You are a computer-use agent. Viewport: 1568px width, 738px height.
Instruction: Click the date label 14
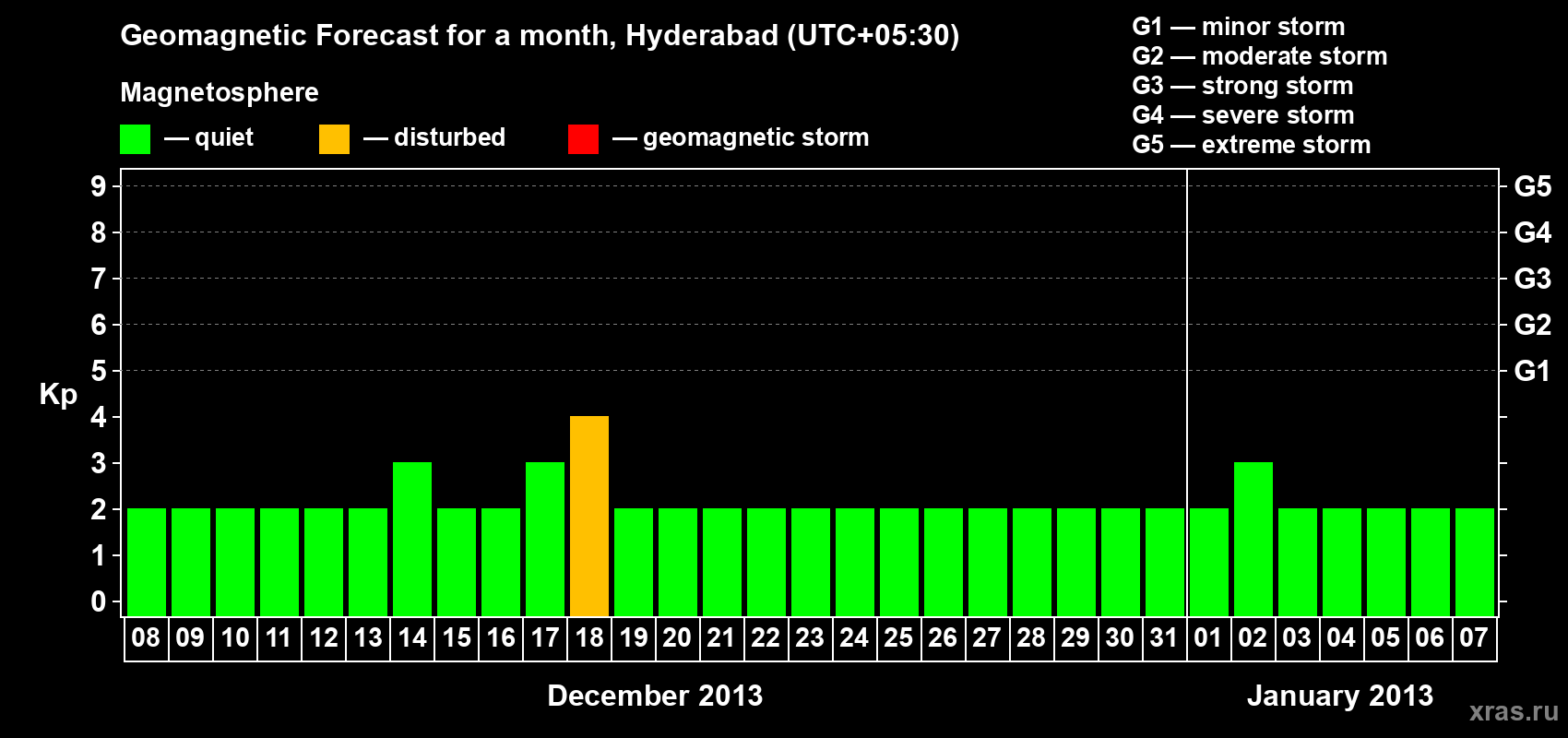click(412, 638)
